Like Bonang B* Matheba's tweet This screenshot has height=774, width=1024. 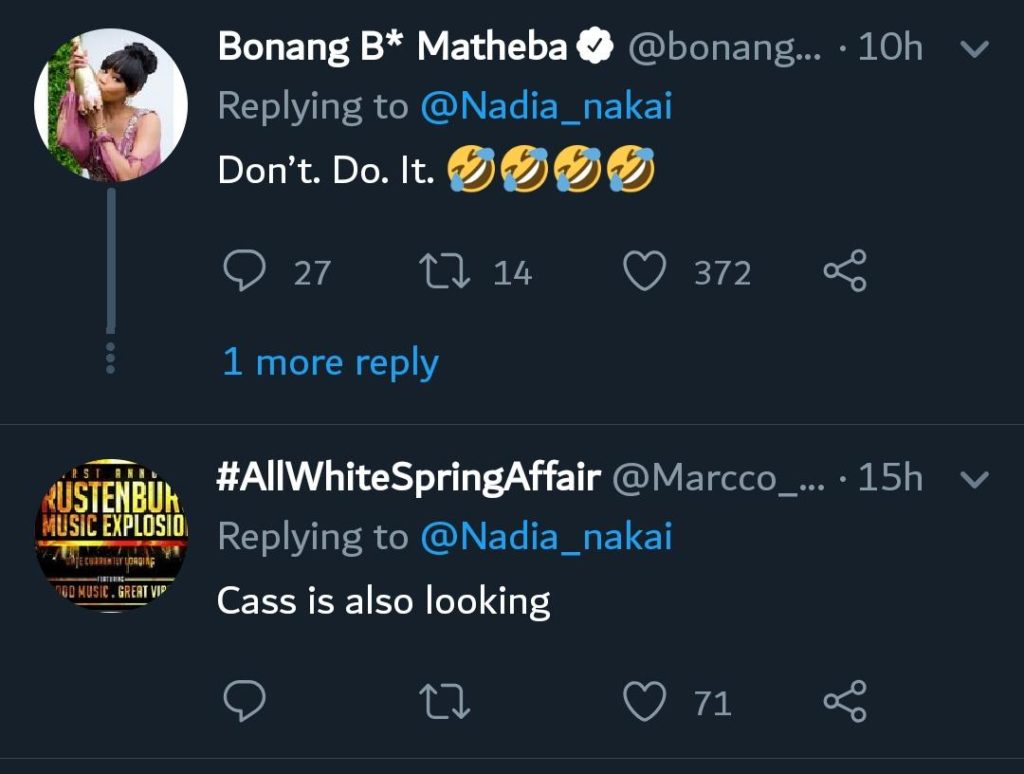coord(644,272)
